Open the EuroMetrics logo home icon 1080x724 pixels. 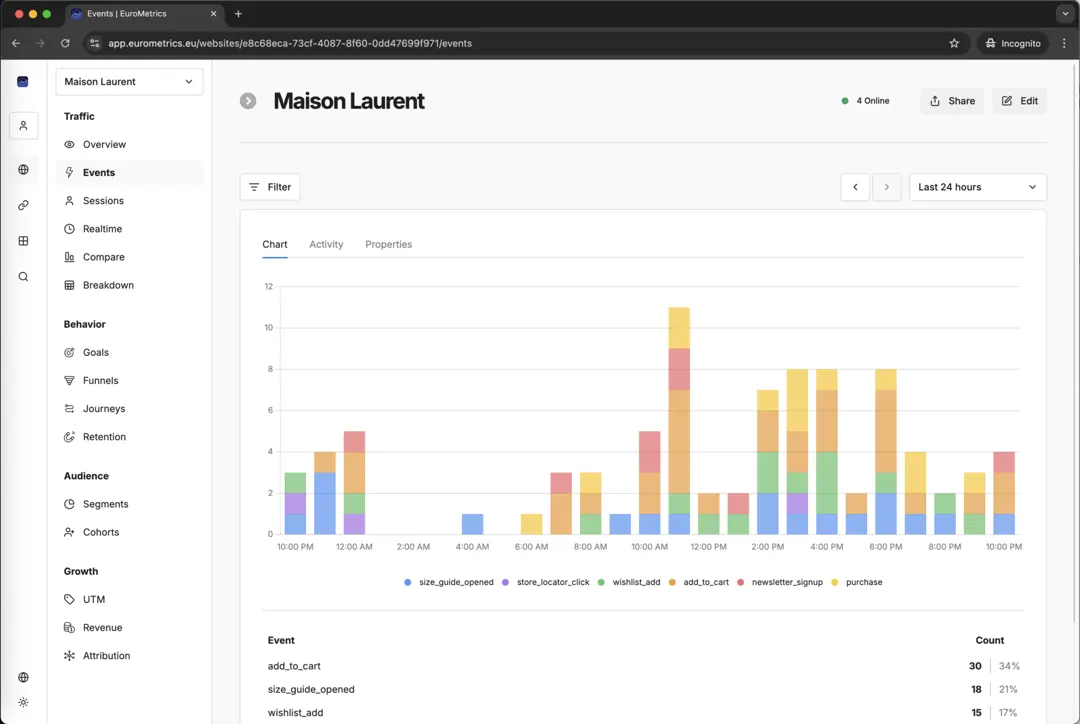[23, 81]
